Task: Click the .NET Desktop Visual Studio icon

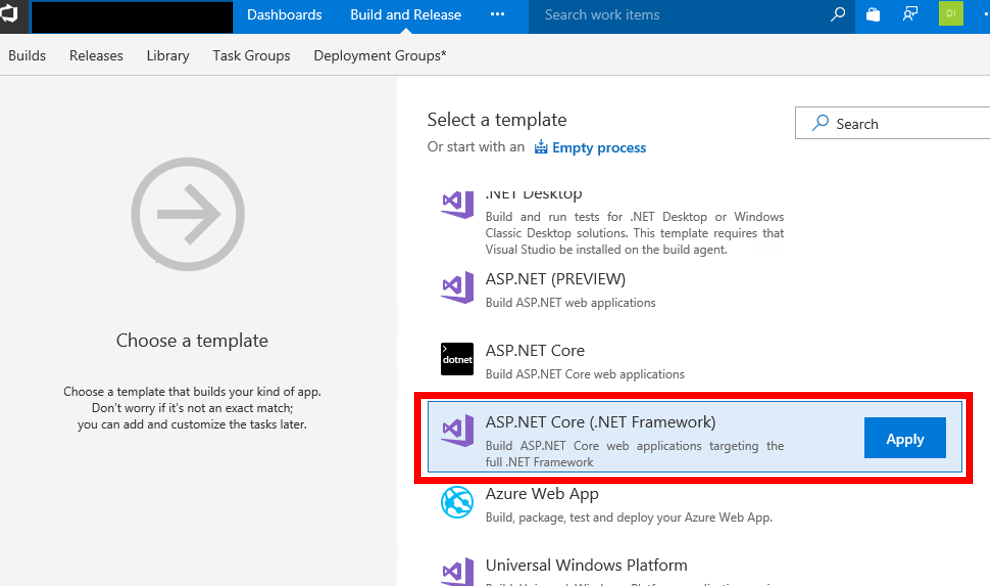Action: pos(457,203)
